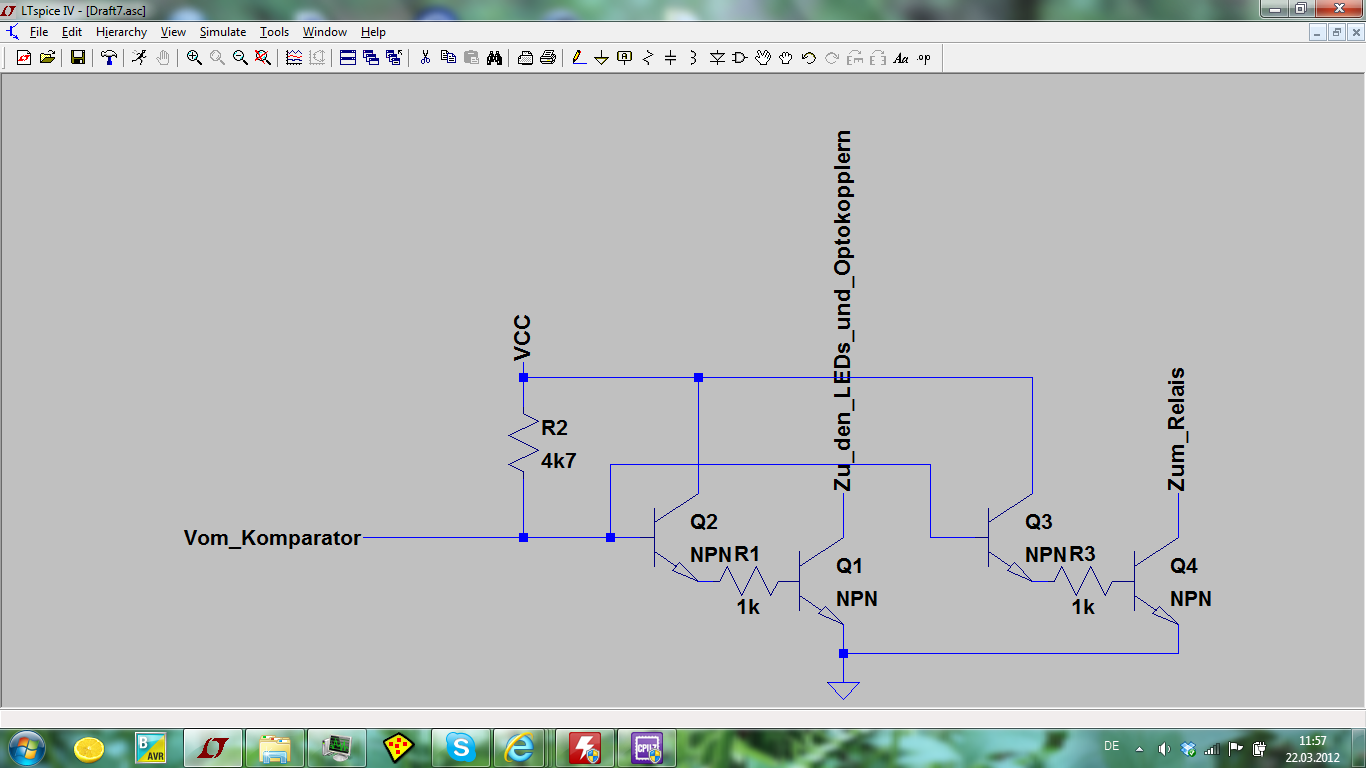This screenshot has width=1366, height=768.
Task: Open the Component gate-symbol picker
Action: point(740,58)
